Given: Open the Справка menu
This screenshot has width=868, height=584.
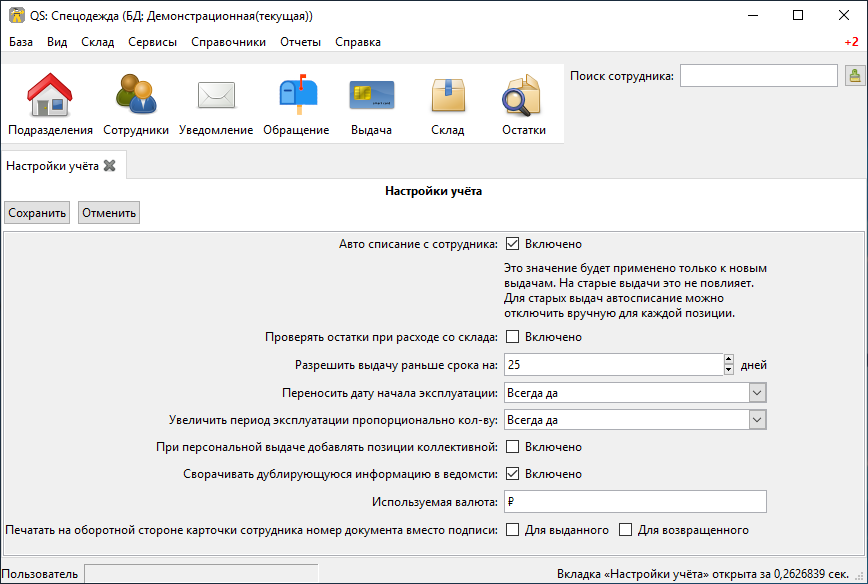Looking at the screenshot, I should click(358, 42).
